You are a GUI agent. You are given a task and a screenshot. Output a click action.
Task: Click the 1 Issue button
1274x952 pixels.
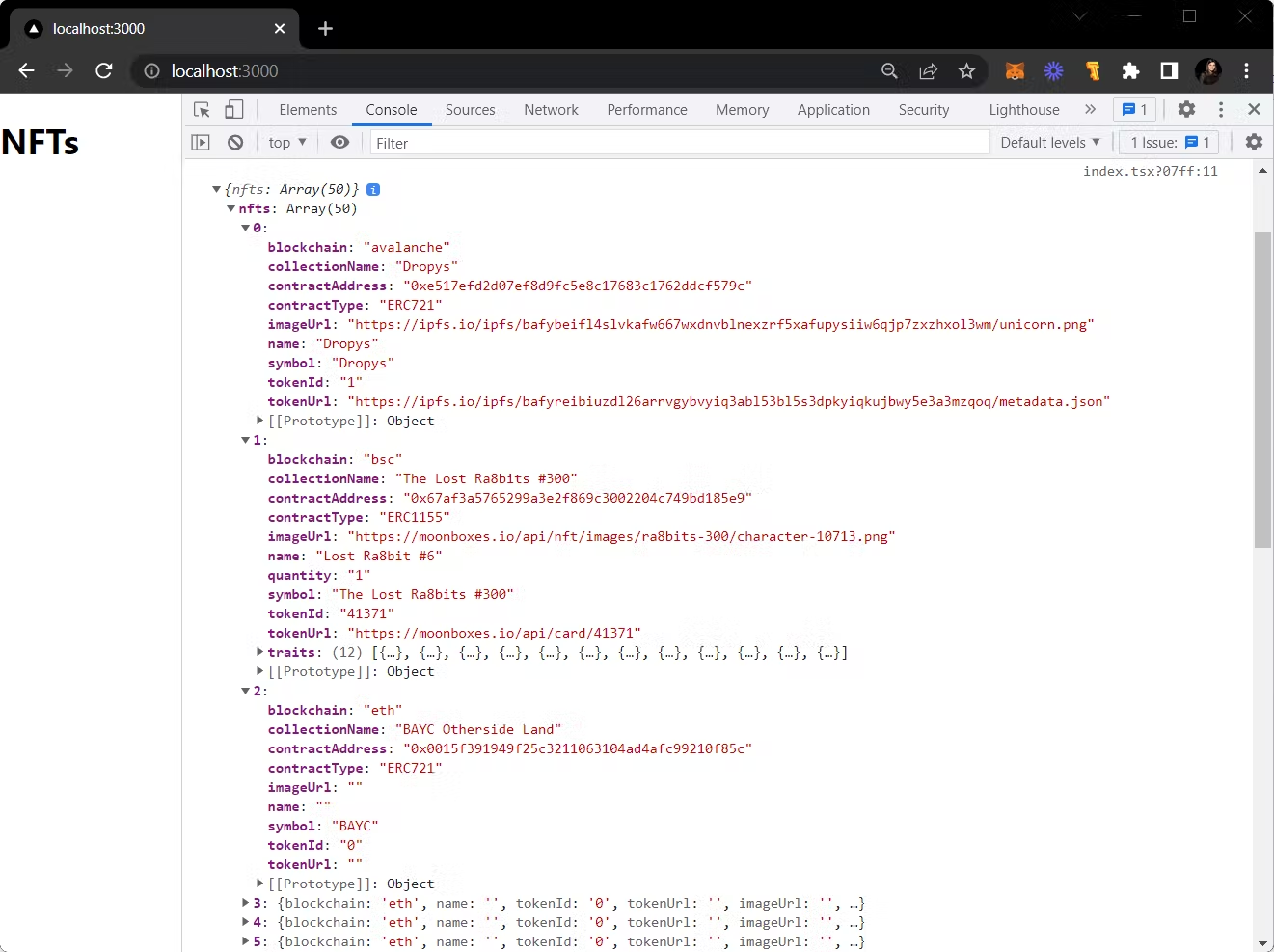point(1169,143)
